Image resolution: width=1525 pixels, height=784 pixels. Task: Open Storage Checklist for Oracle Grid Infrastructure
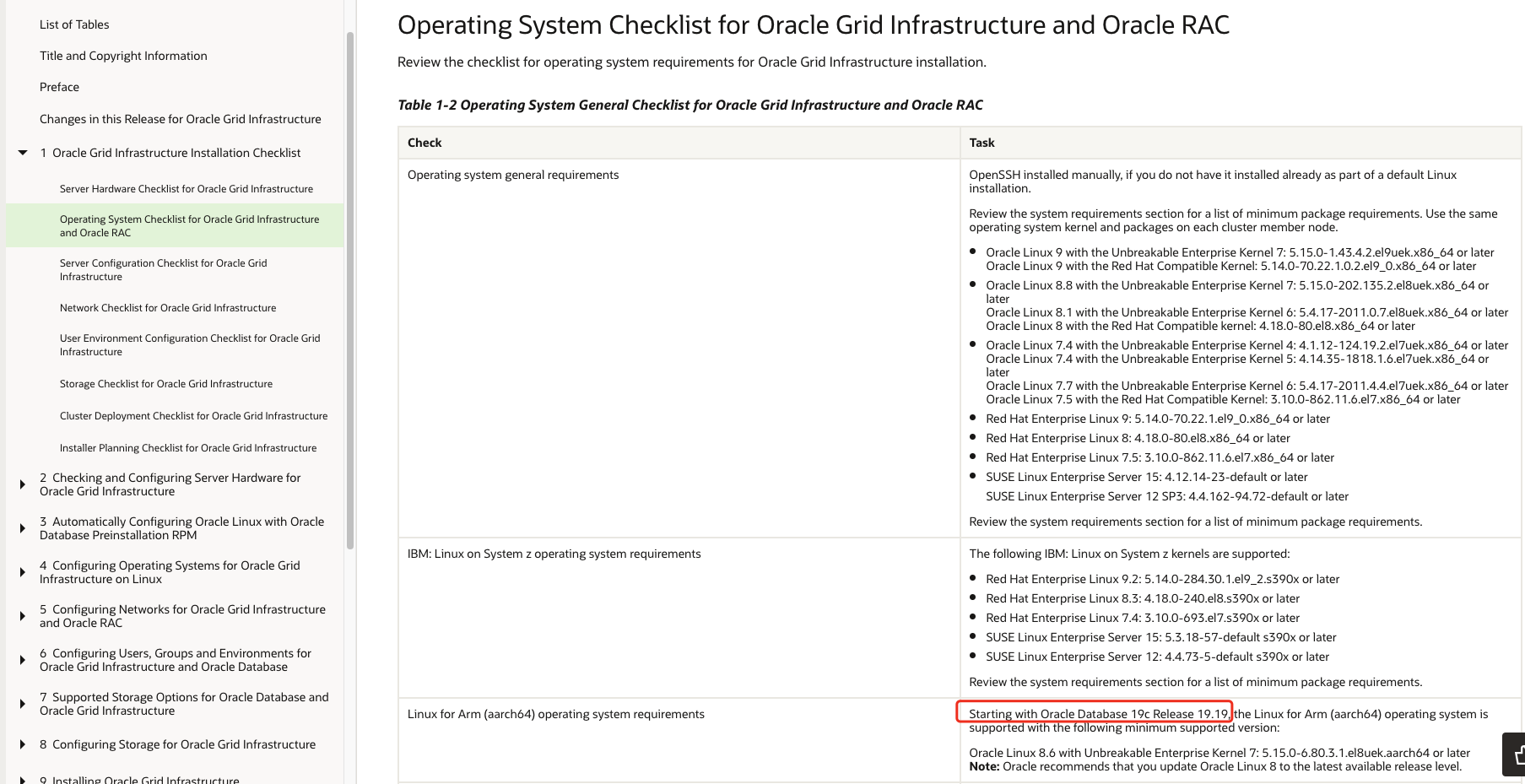click(x=166, y=384)
